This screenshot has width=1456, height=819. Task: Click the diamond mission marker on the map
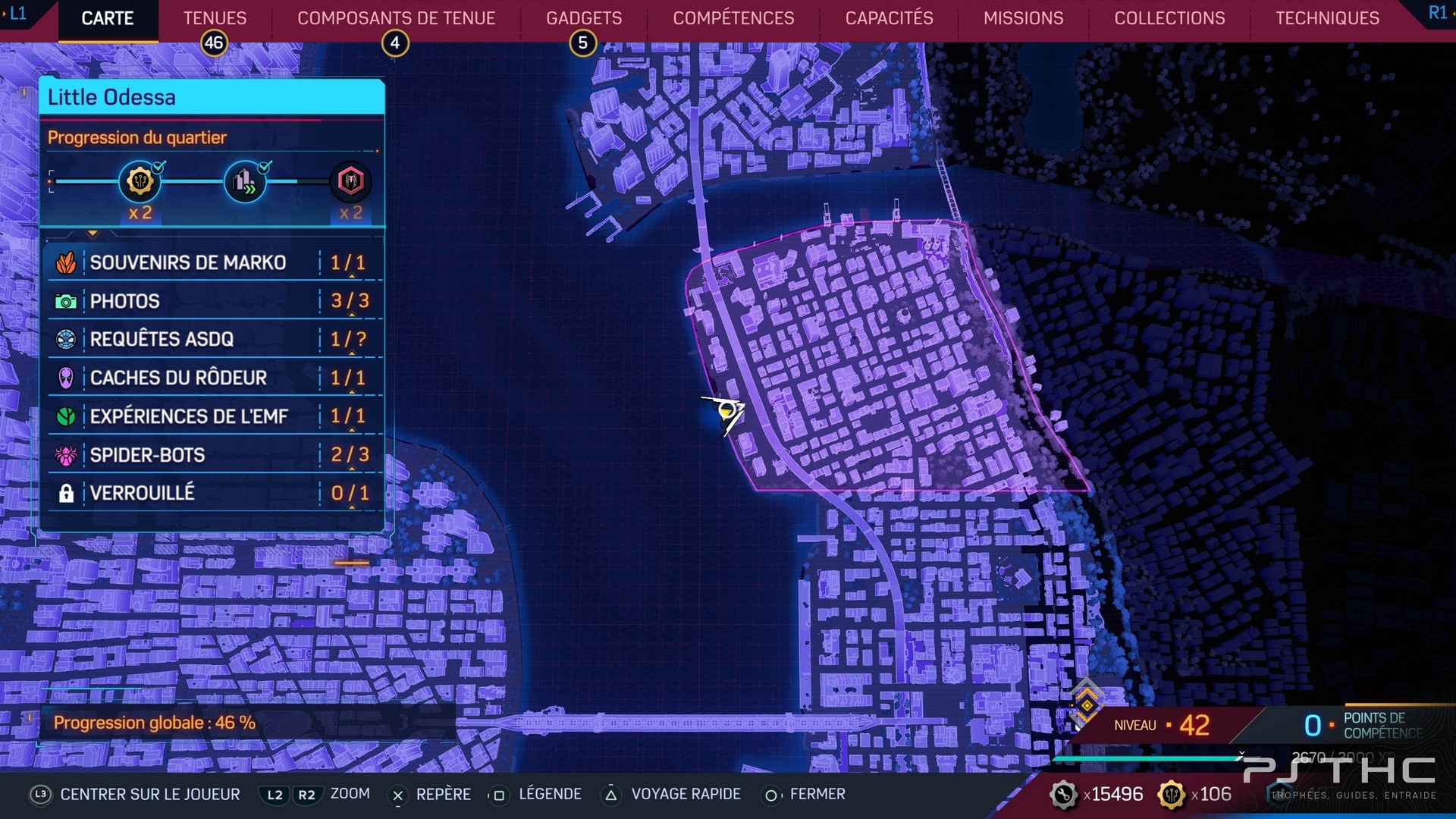tap(1087, 704)
